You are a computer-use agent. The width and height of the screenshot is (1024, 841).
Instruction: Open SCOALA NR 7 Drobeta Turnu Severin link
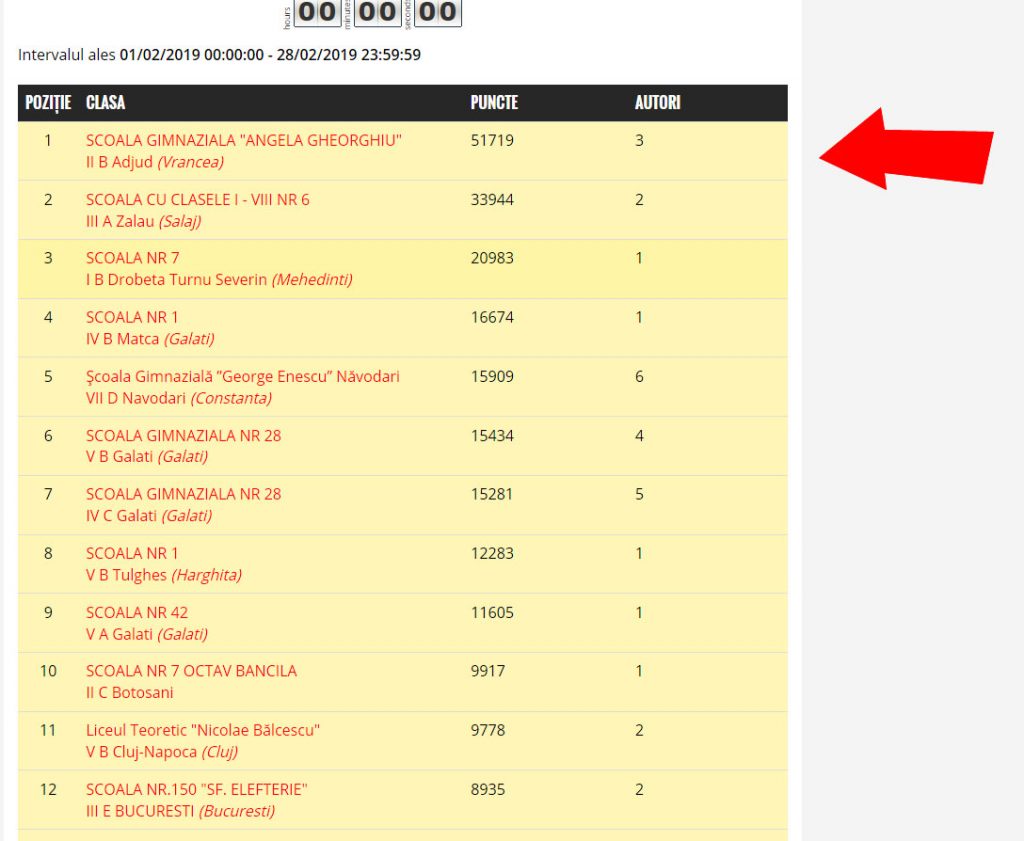click(219, 268)
